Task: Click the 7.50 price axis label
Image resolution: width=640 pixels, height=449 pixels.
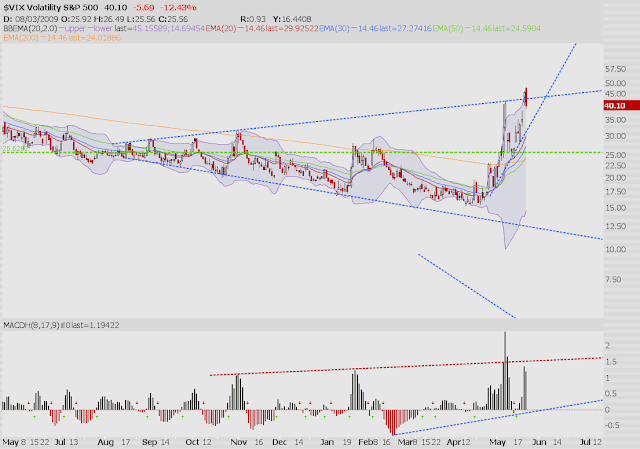Action: 613,280
